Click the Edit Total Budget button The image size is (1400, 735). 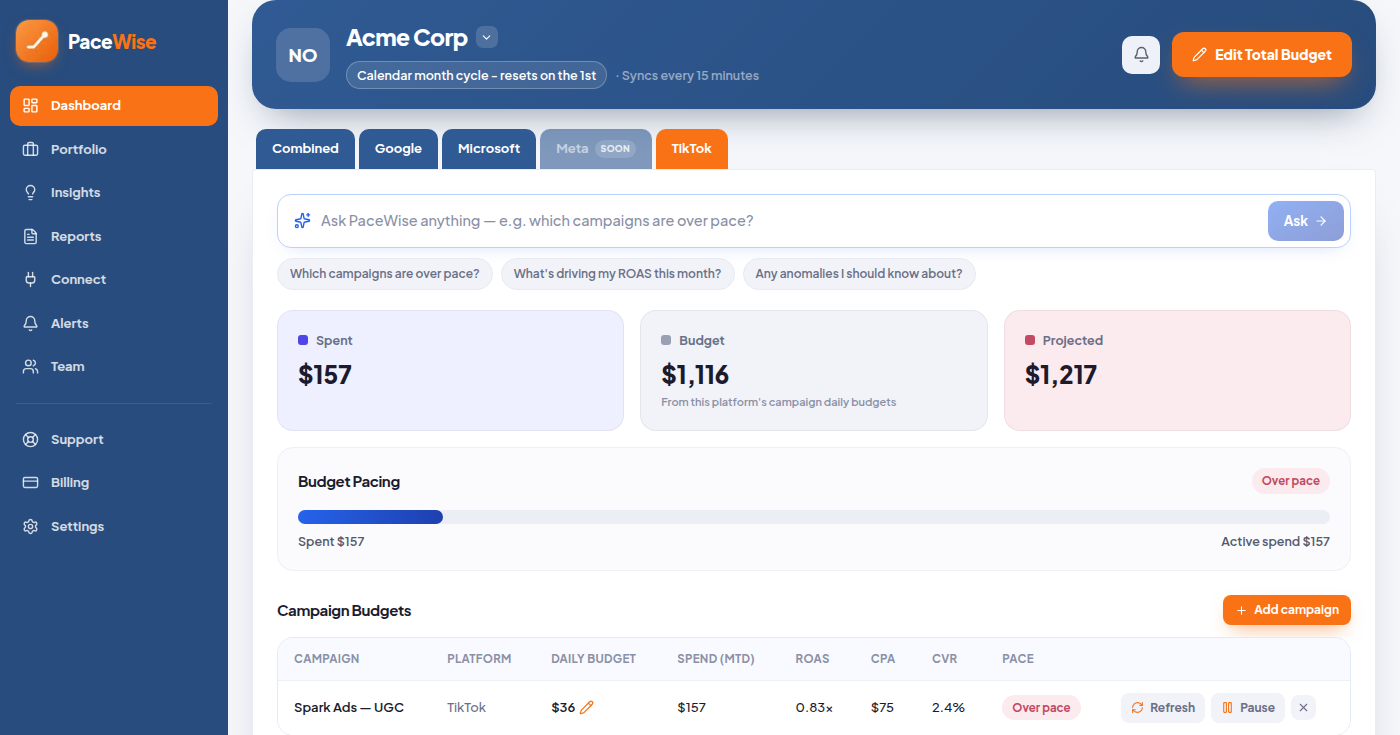click(1262, 55)
